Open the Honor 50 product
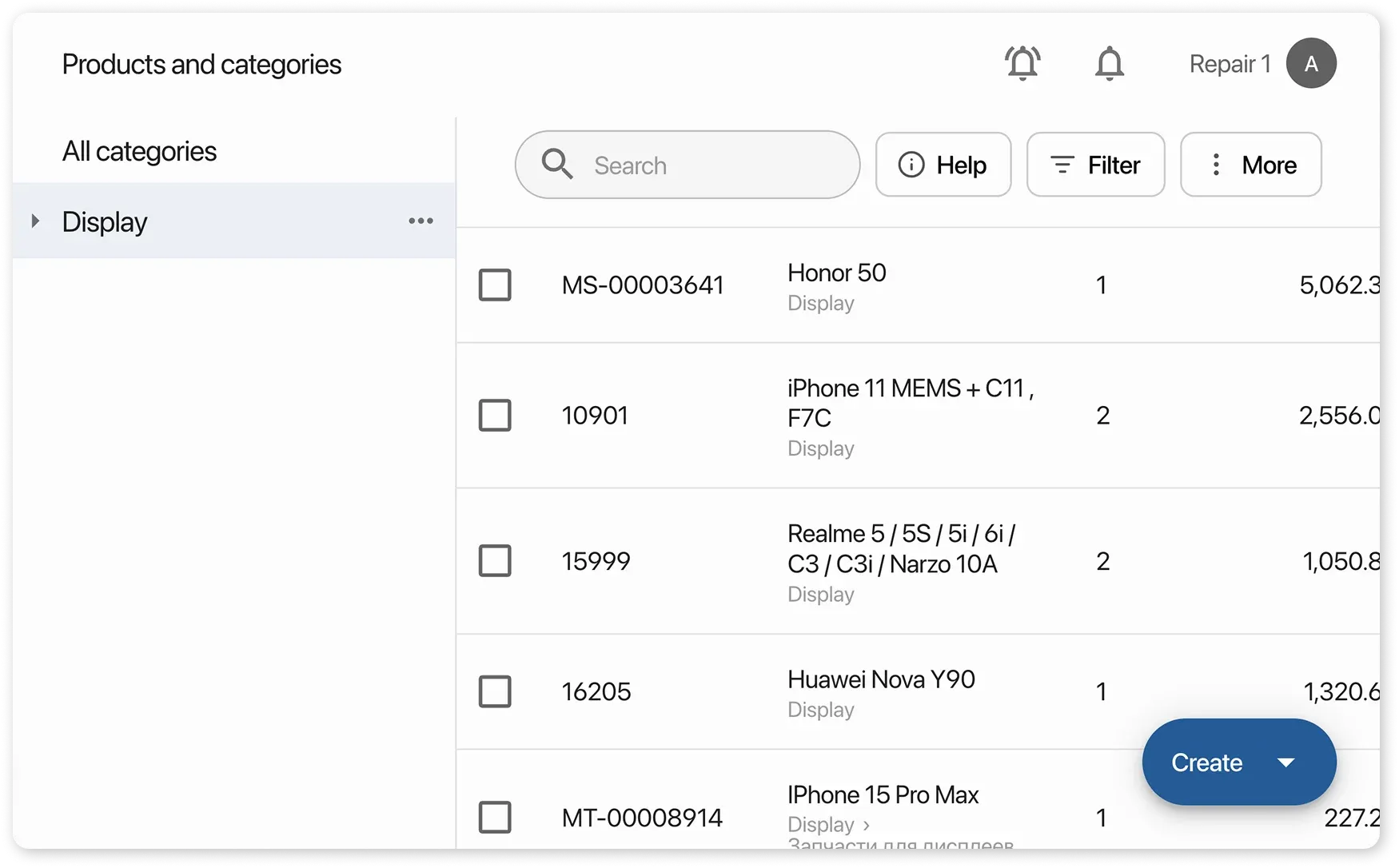This screenshot has width=1399, height=868. 836,273
